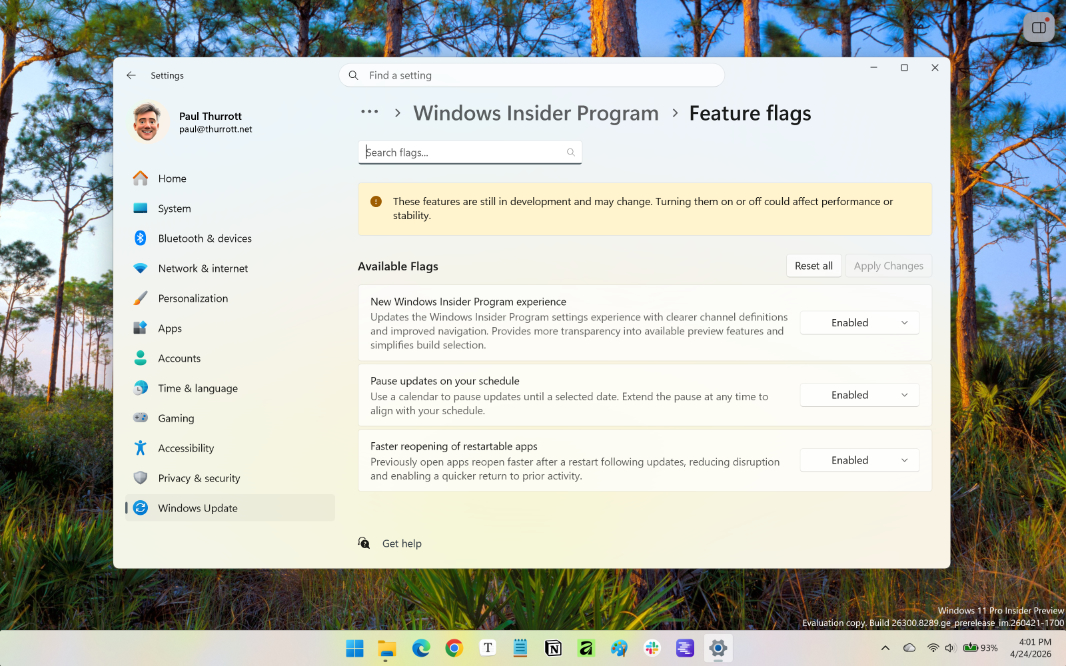The height and width of the screenshot is (666, 1066).
Task: Open the Get help link
Action: coord(401,543)
